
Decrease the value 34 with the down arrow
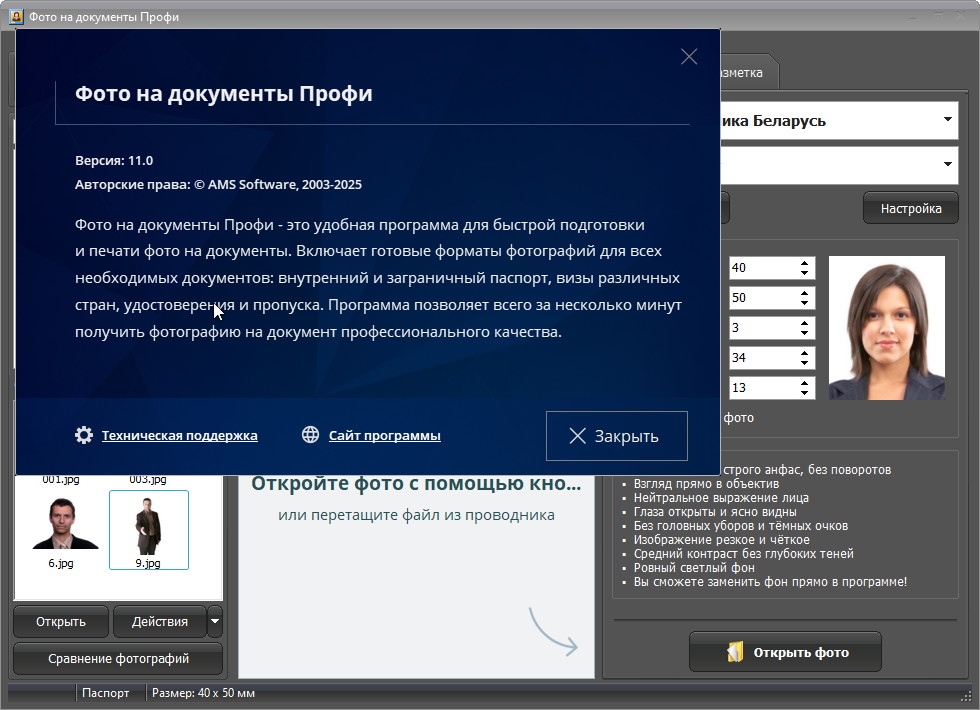pyautogui.click(x=804, y=363)
